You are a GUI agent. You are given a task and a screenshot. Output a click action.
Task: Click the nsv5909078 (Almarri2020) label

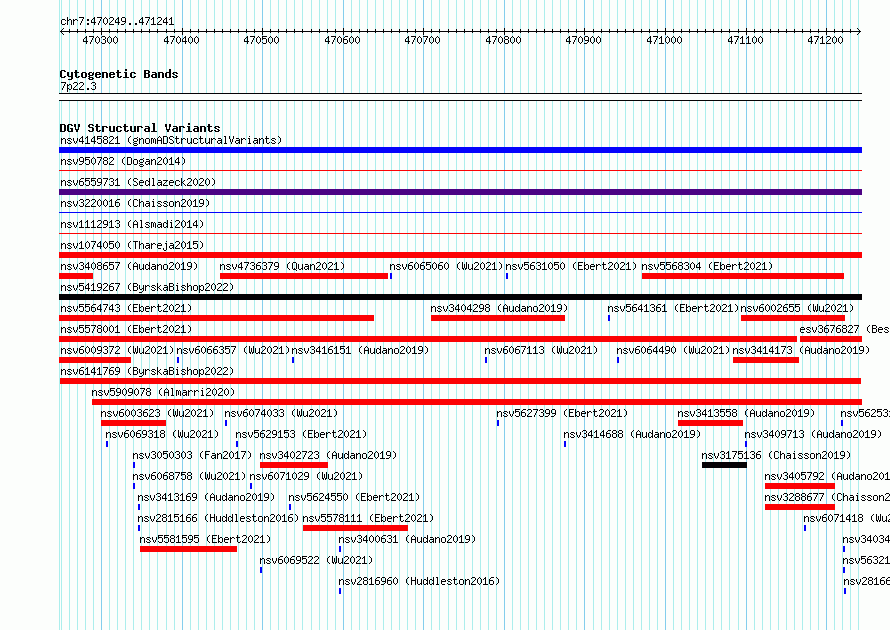[x=163, y=392]
